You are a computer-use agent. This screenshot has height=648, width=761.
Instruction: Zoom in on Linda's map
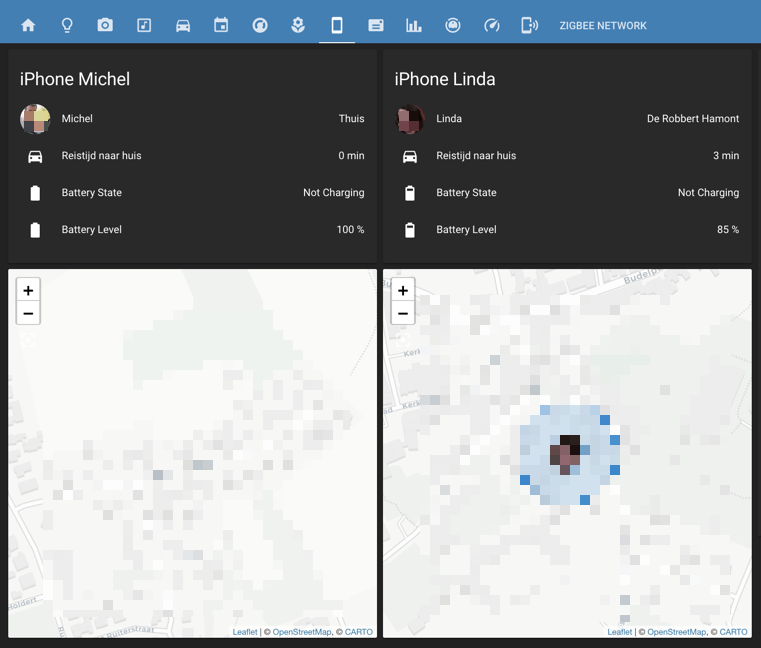pos(403,290)
